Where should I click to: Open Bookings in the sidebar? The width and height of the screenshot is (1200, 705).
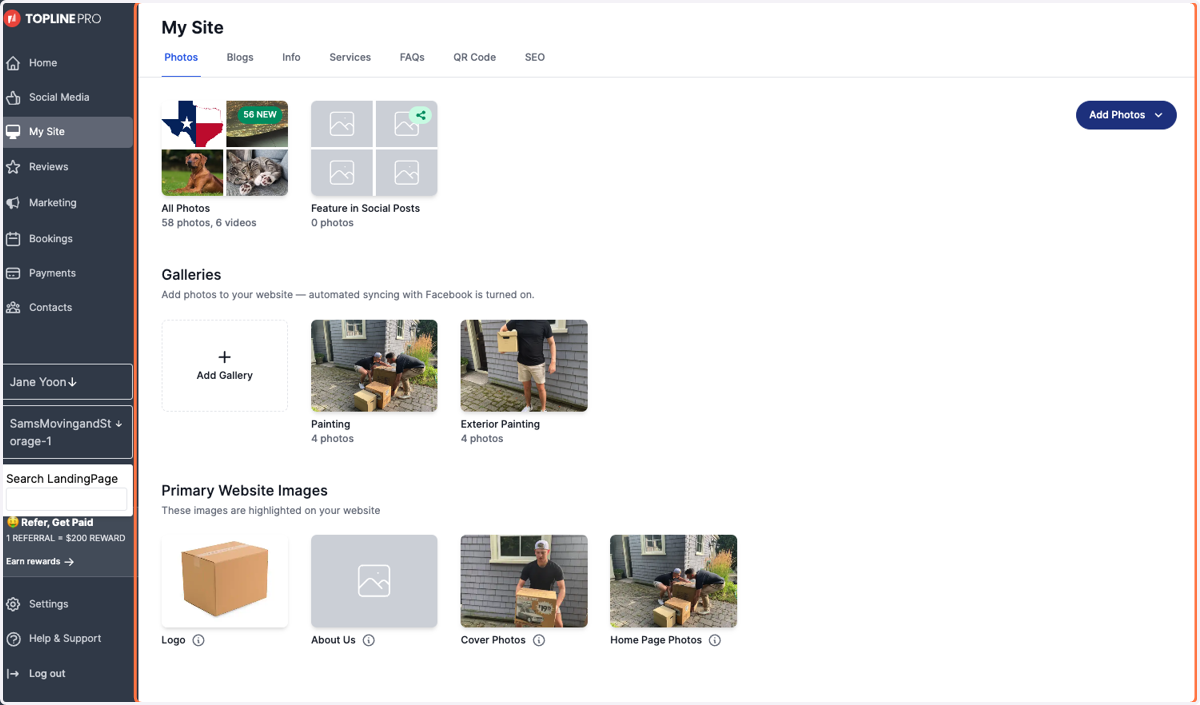[x=68, y=239]
